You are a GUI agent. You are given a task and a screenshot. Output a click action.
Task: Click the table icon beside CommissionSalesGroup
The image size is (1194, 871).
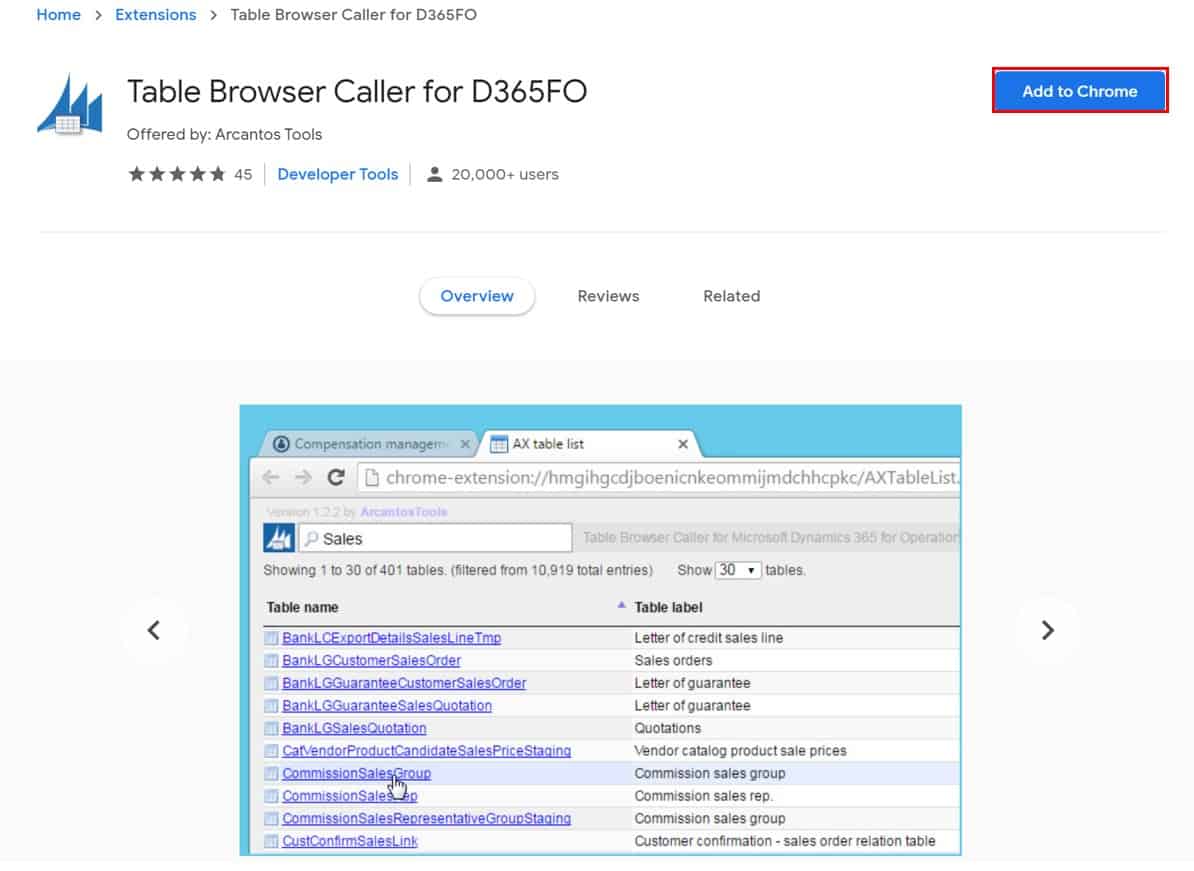point(271,773)
